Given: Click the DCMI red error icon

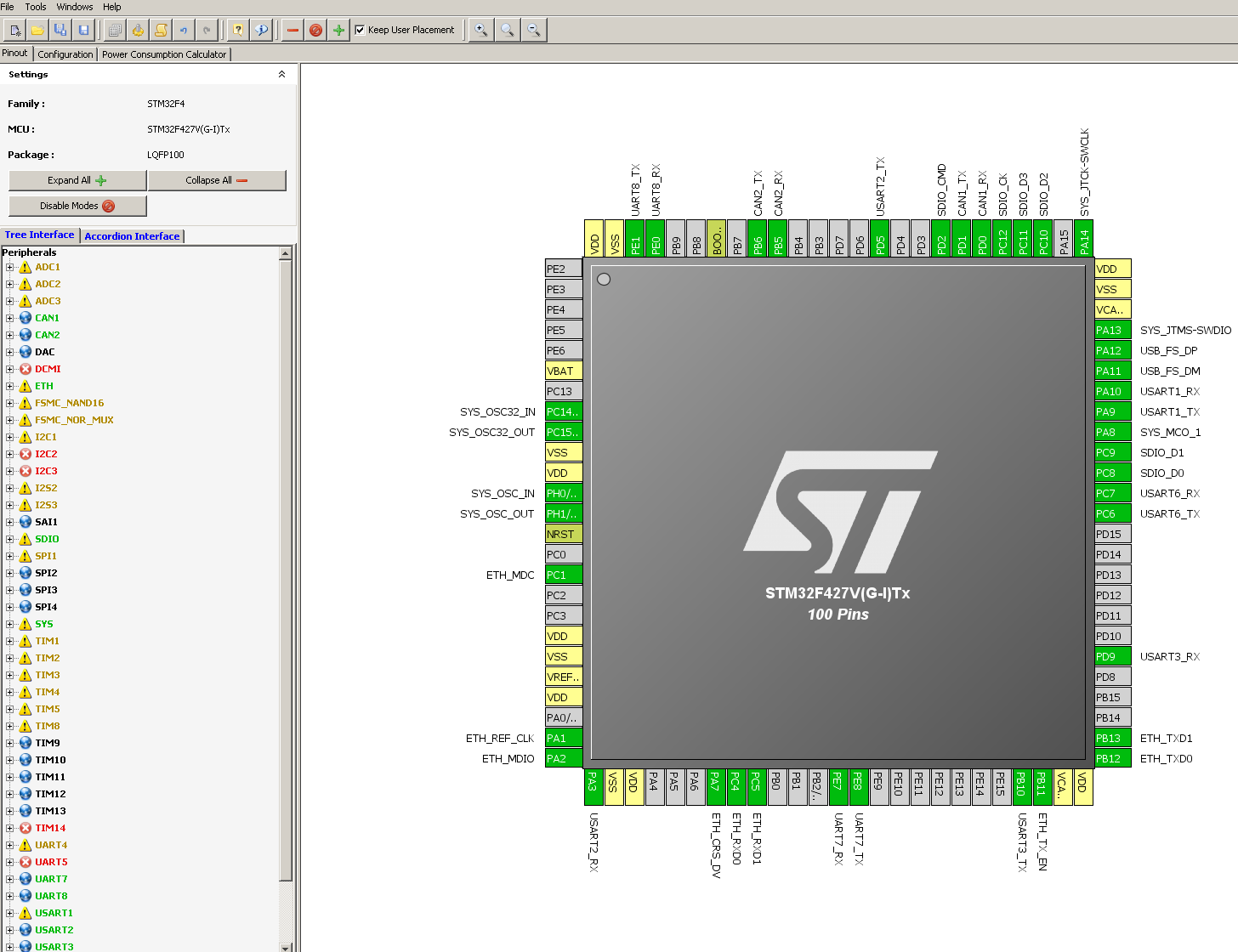Looking at the screenshot, I should [x=26, y=369].
